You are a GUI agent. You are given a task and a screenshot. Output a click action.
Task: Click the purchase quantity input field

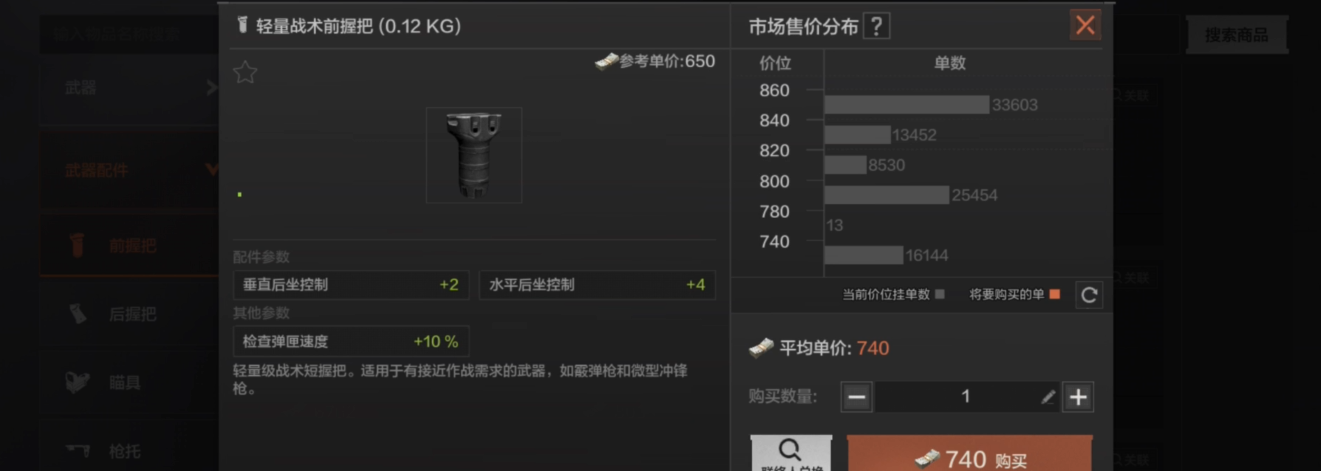966,397
